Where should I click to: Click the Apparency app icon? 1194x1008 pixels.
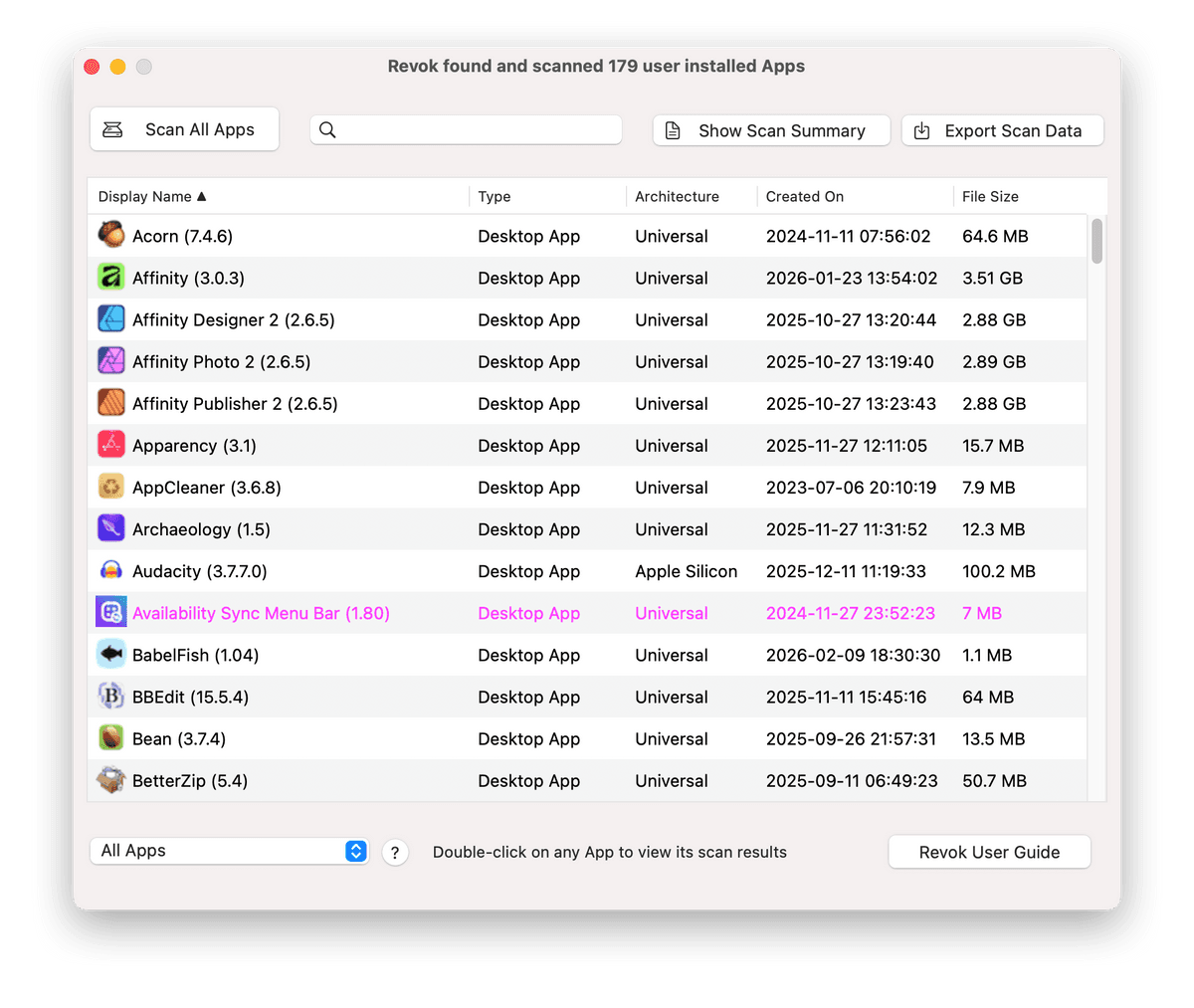click(x=110, y=445)
